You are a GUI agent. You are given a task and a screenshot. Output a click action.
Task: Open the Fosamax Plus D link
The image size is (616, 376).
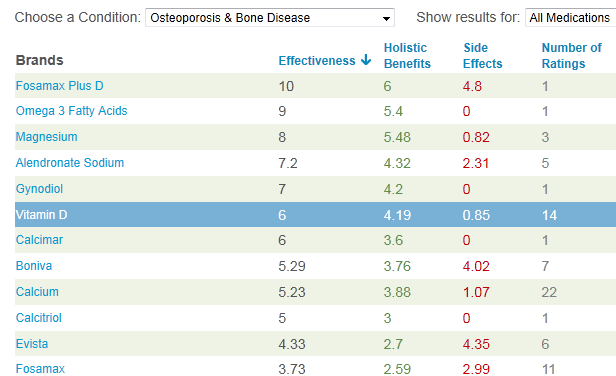click(x=60, y=86)
